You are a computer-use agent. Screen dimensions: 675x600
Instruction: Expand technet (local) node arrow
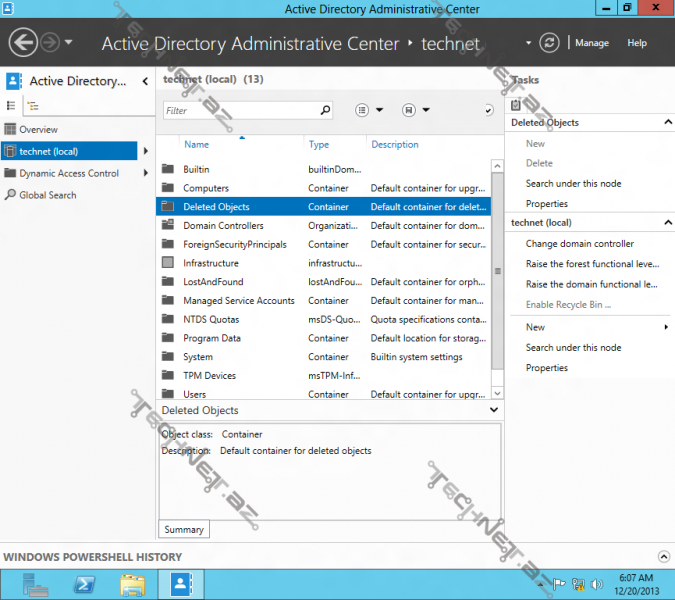coord(146,151)
